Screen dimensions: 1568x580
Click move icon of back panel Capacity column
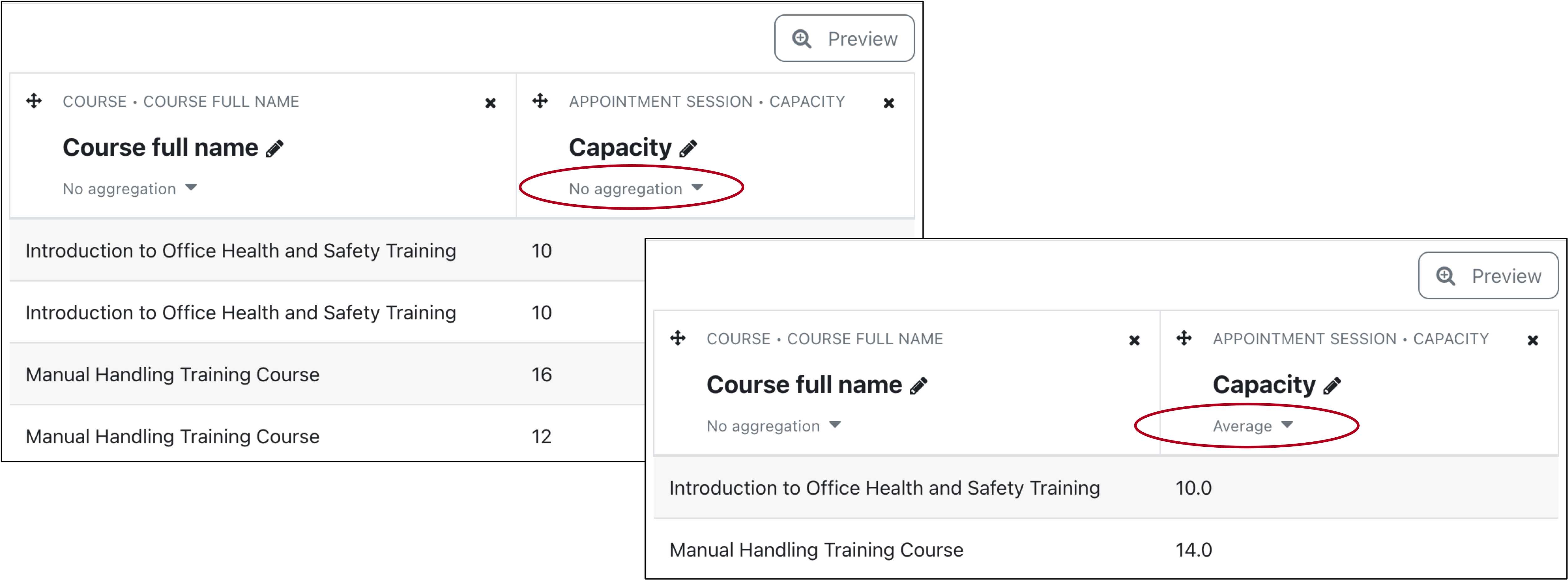(540, 101)
